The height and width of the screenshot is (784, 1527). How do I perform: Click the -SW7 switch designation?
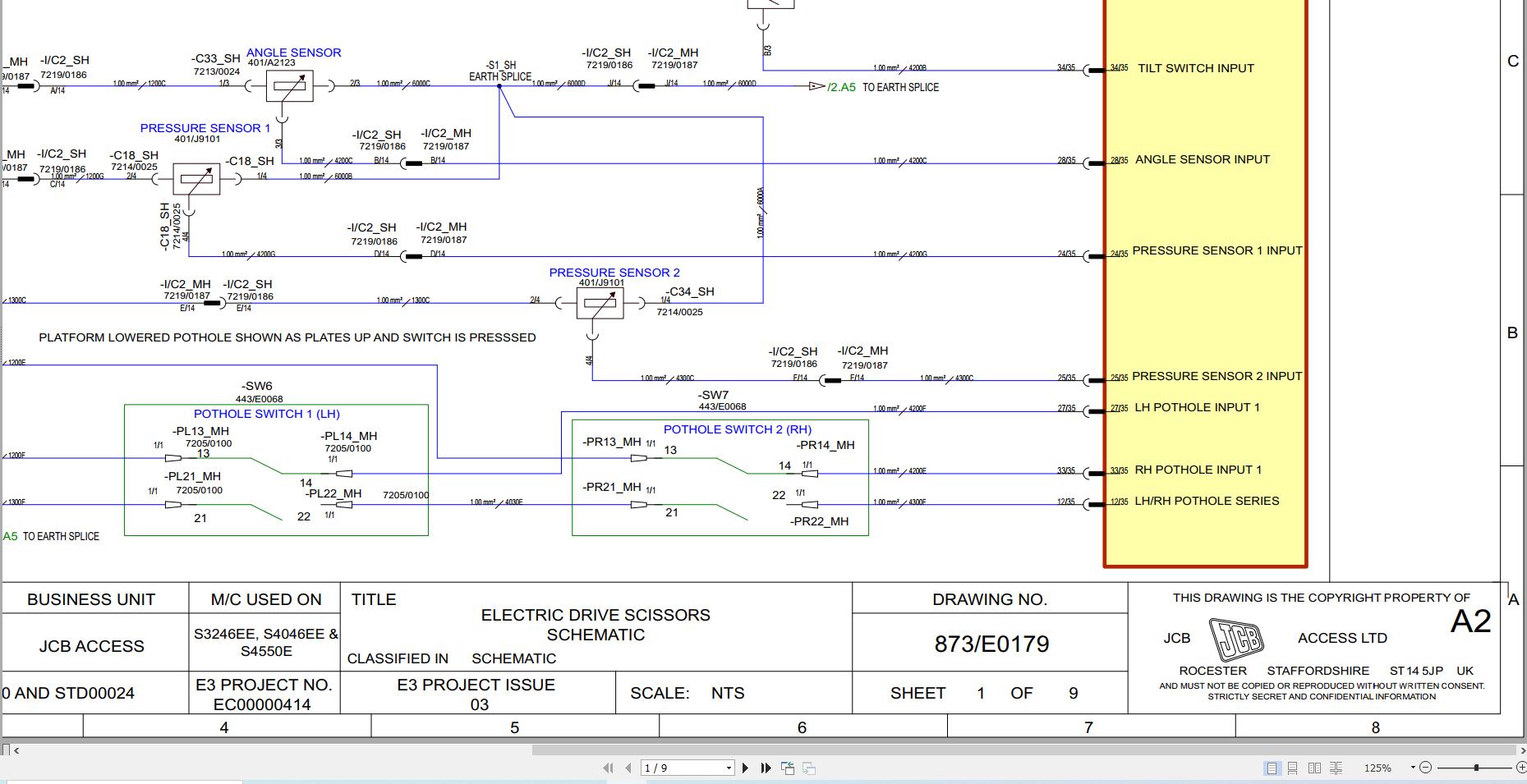pos(713,395)
